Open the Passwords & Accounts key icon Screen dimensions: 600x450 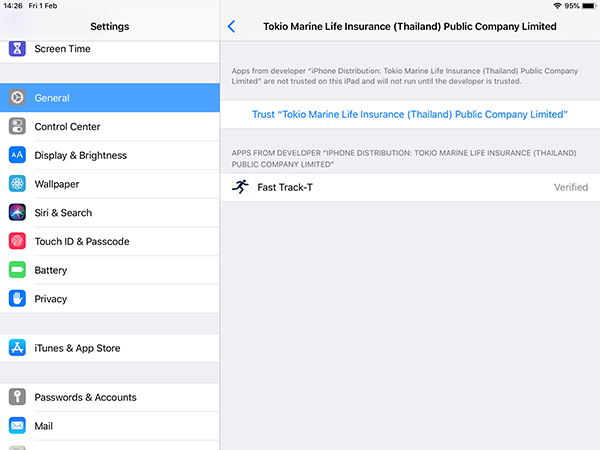(17, 397)
